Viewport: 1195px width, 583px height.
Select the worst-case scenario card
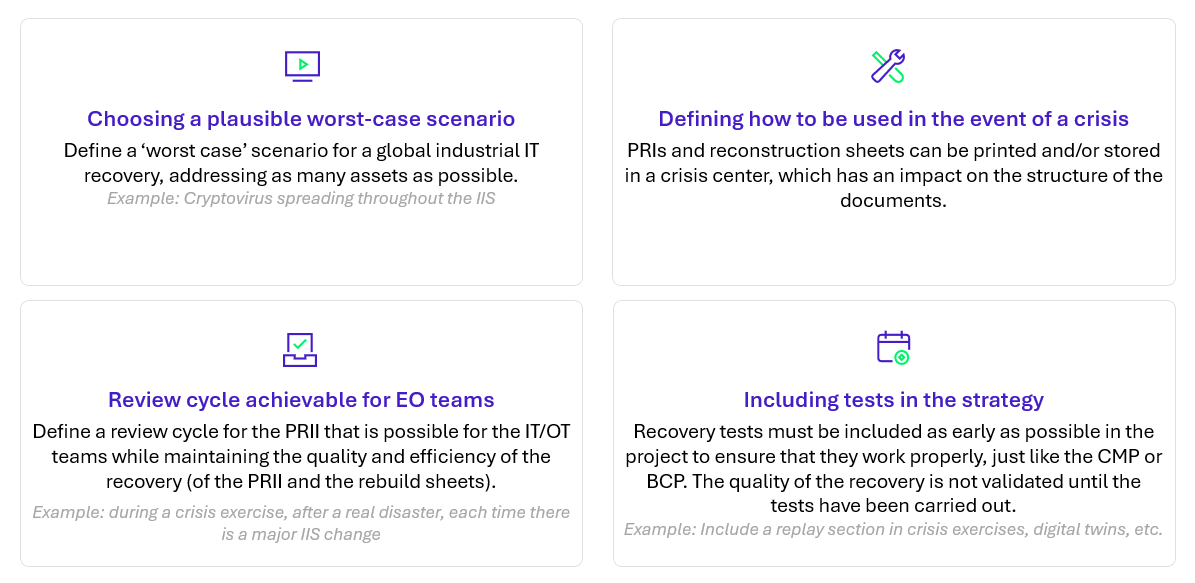coord(301,152)
